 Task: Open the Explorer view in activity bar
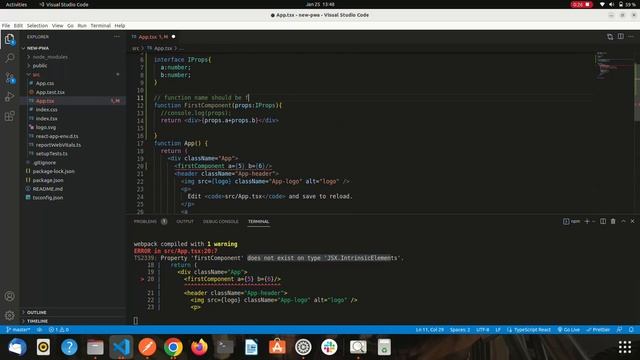(x=9, y=39)
